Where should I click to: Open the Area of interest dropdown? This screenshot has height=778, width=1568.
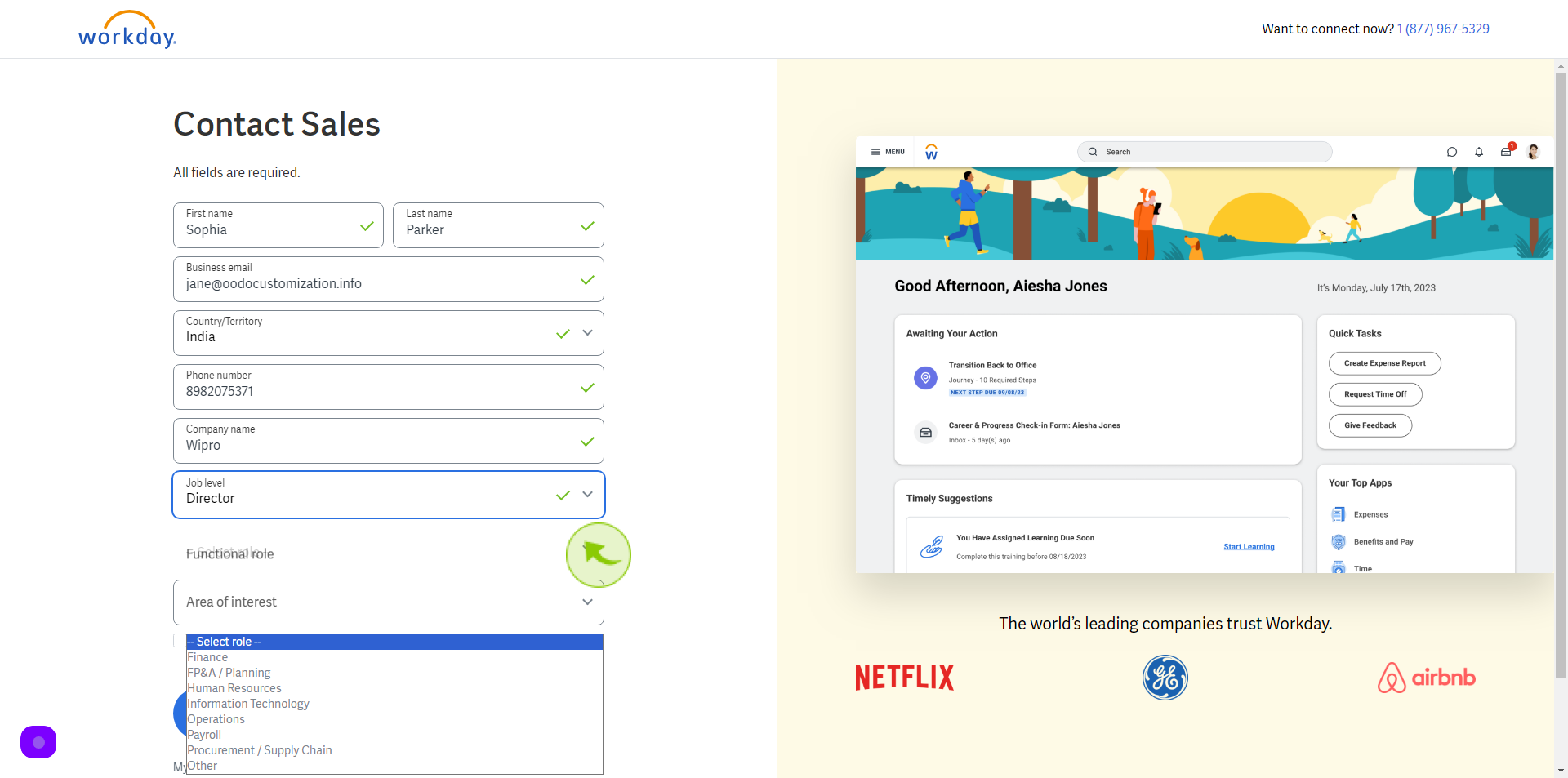click(389, 602)
